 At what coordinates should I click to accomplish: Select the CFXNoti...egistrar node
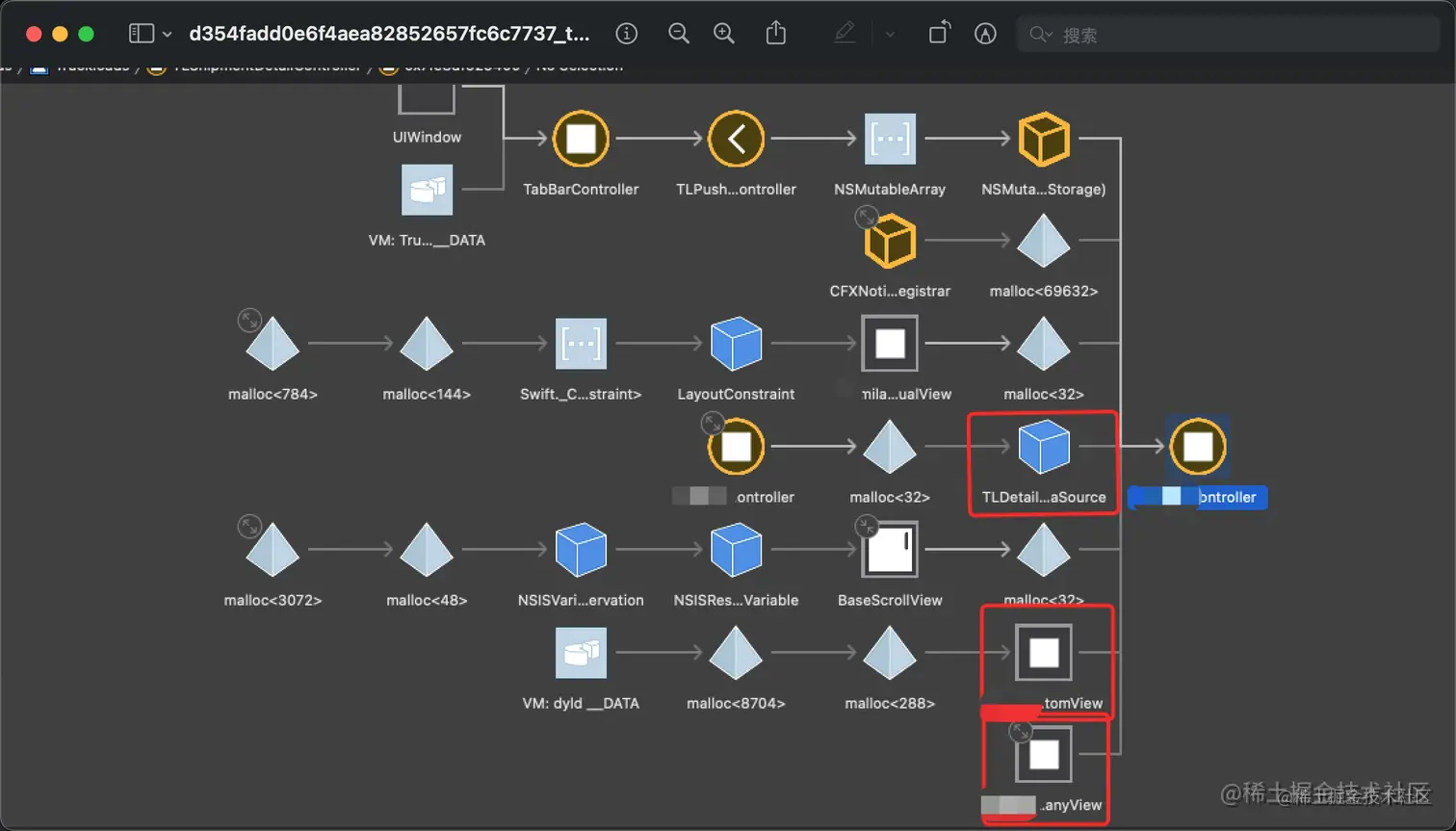890,241
